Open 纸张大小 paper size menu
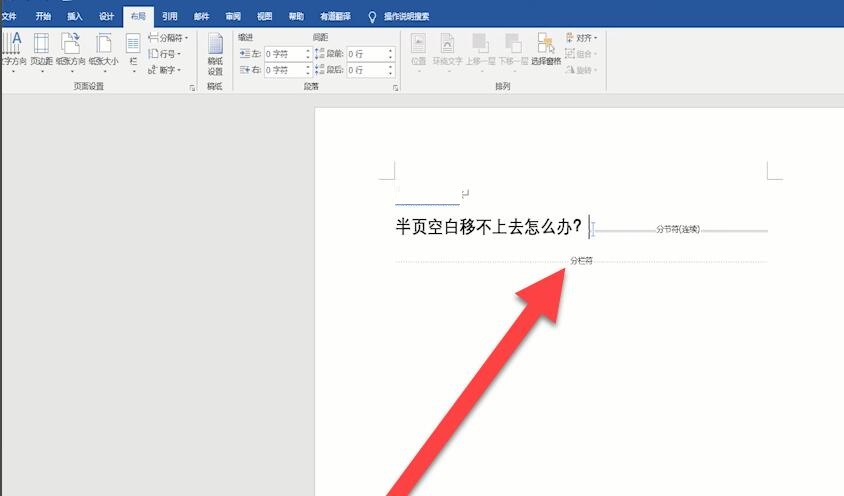Viewport: 844px width, 496px height. (103, 52)
